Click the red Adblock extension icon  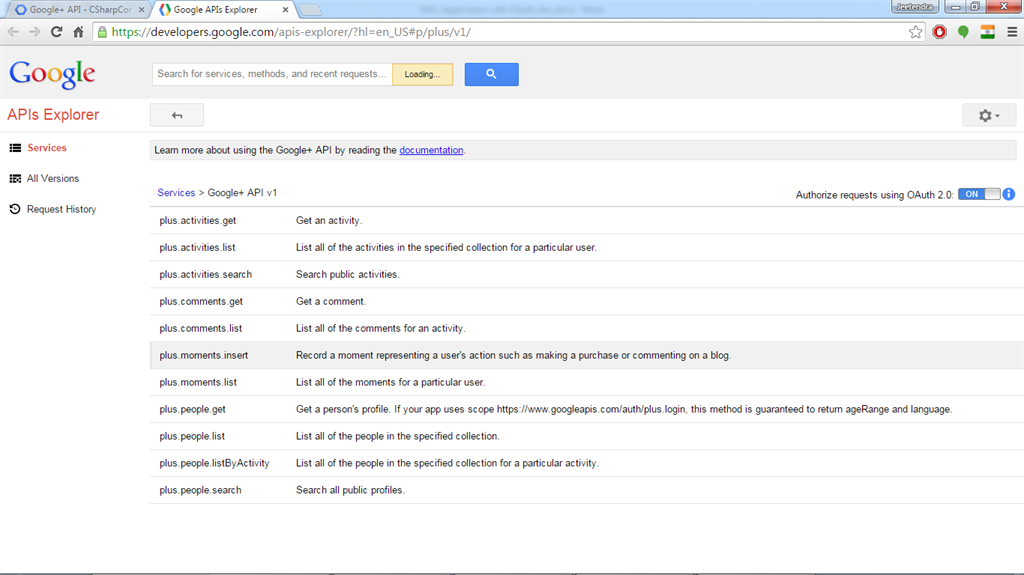point(940,32)
